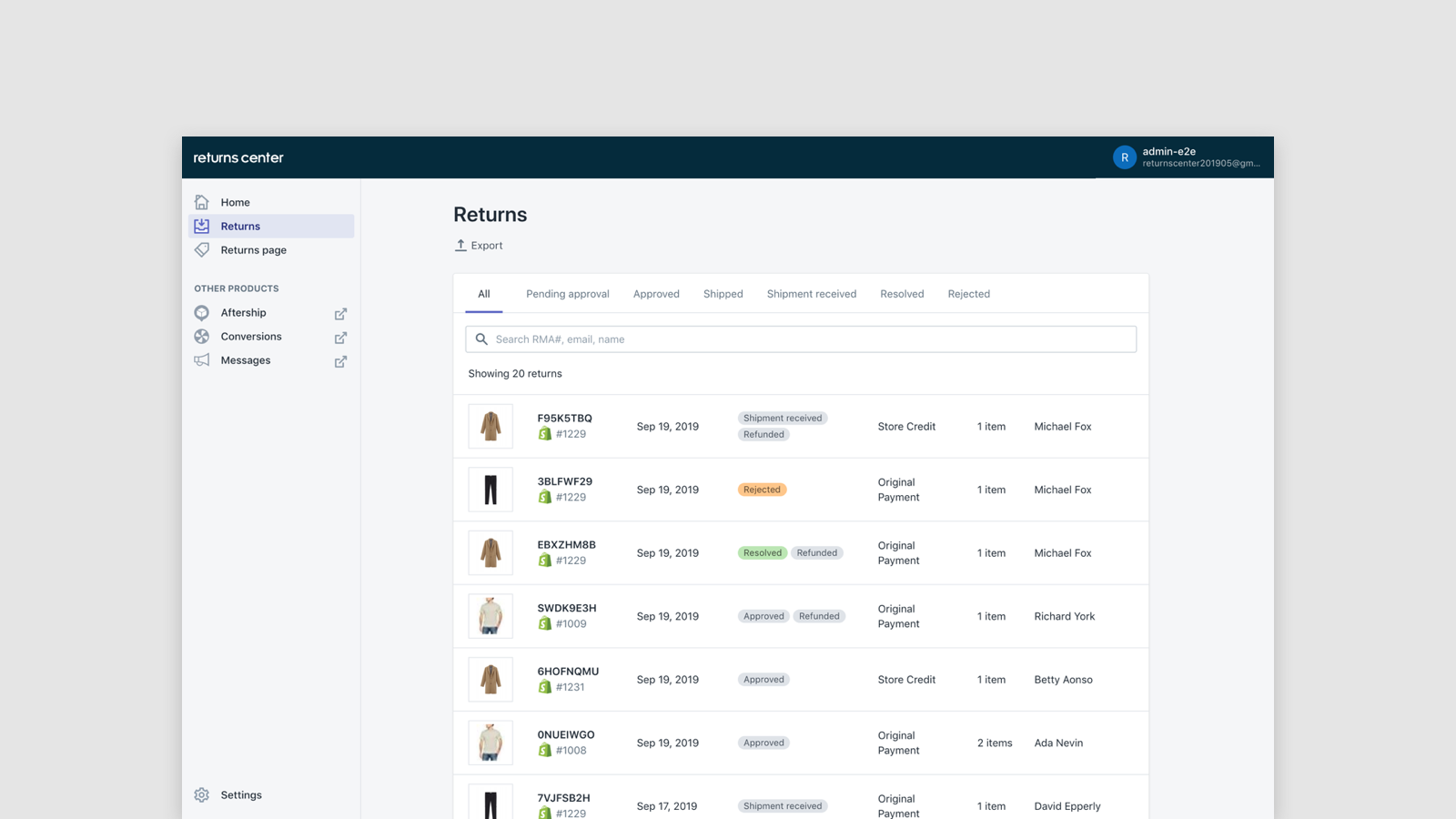Open return 0NUEIWGO
The image size is (1456, 819).
coord(565,734)
